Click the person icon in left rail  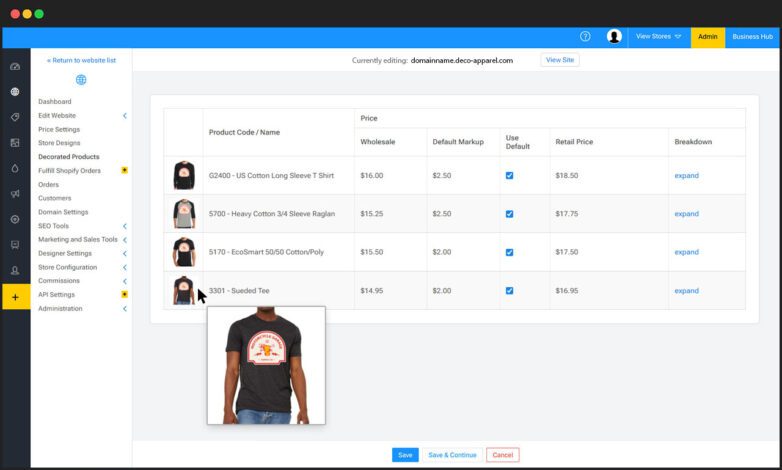pyautogui.click(x=15, y=270)
